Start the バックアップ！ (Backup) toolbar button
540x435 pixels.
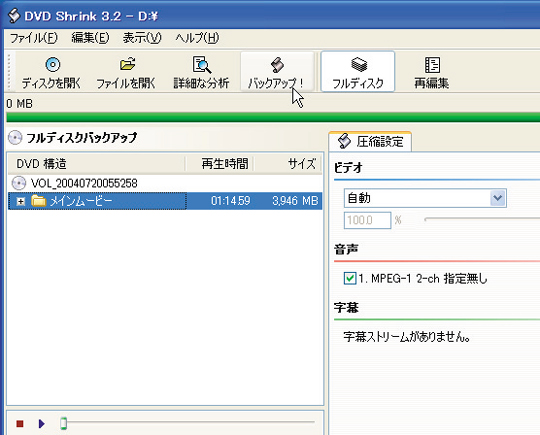point(277,72)
